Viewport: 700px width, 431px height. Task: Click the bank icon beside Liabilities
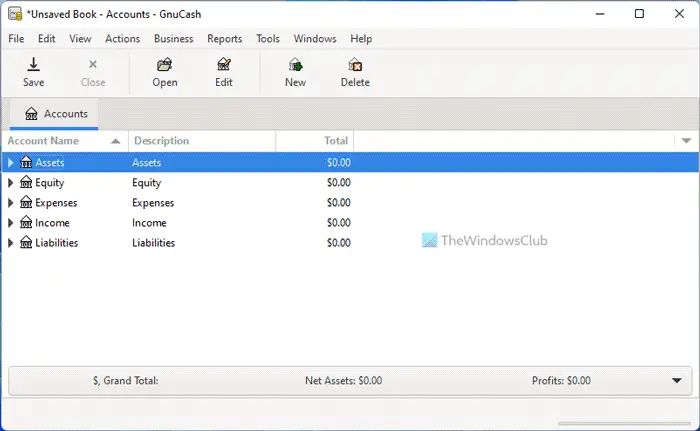26,243
